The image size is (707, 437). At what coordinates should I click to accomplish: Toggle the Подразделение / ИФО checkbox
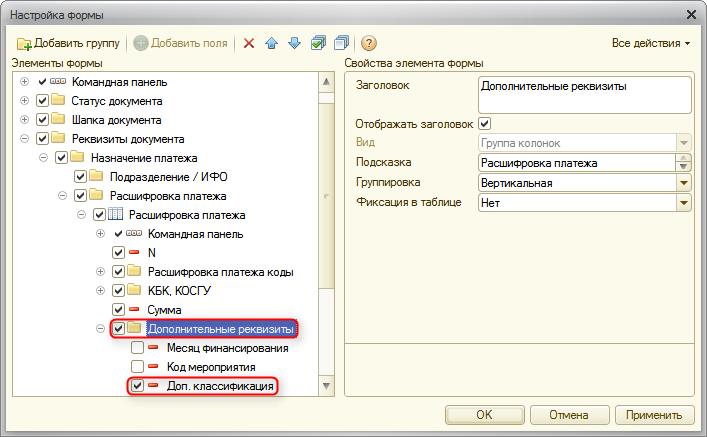pos(80,176)
